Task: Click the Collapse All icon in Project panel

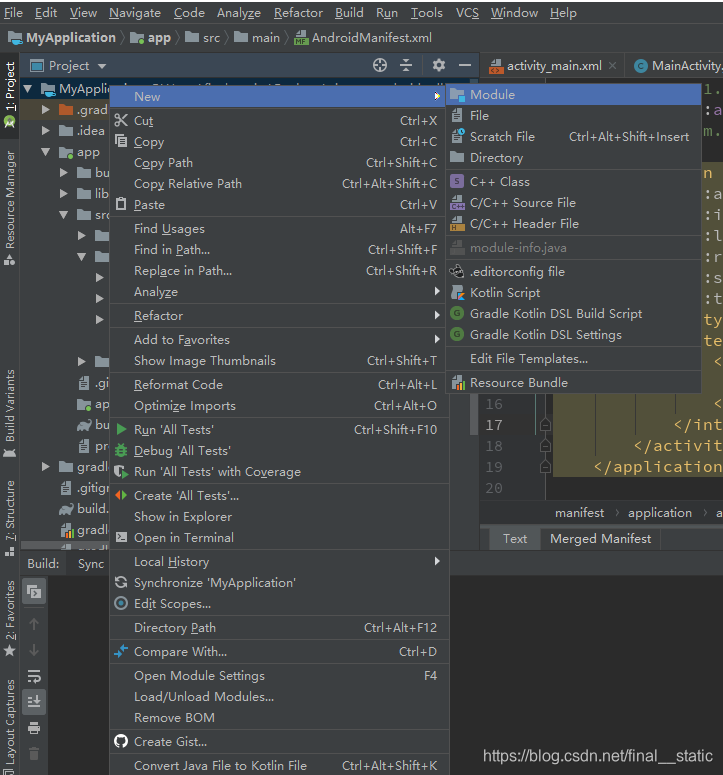Action: (x=406, y=65)
